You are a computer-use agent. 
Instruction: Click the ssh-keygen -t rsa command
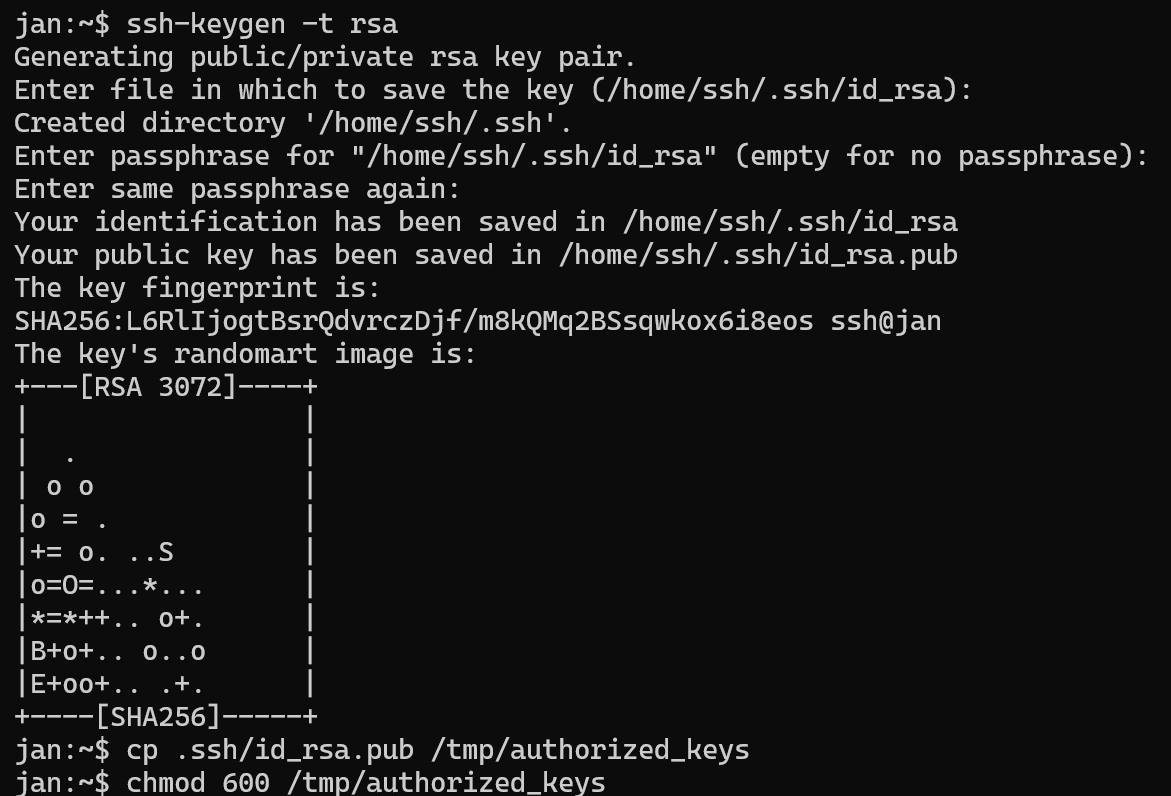[x=262, y=24]
